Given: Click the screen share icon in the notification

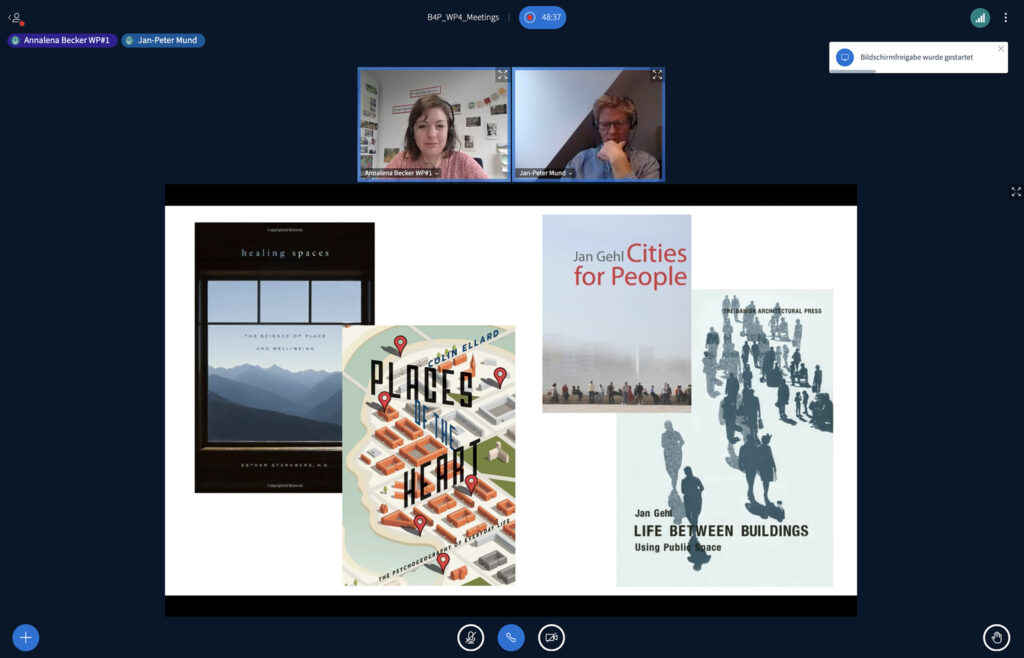Looking at the screenshot, I should tap(844, 57).
